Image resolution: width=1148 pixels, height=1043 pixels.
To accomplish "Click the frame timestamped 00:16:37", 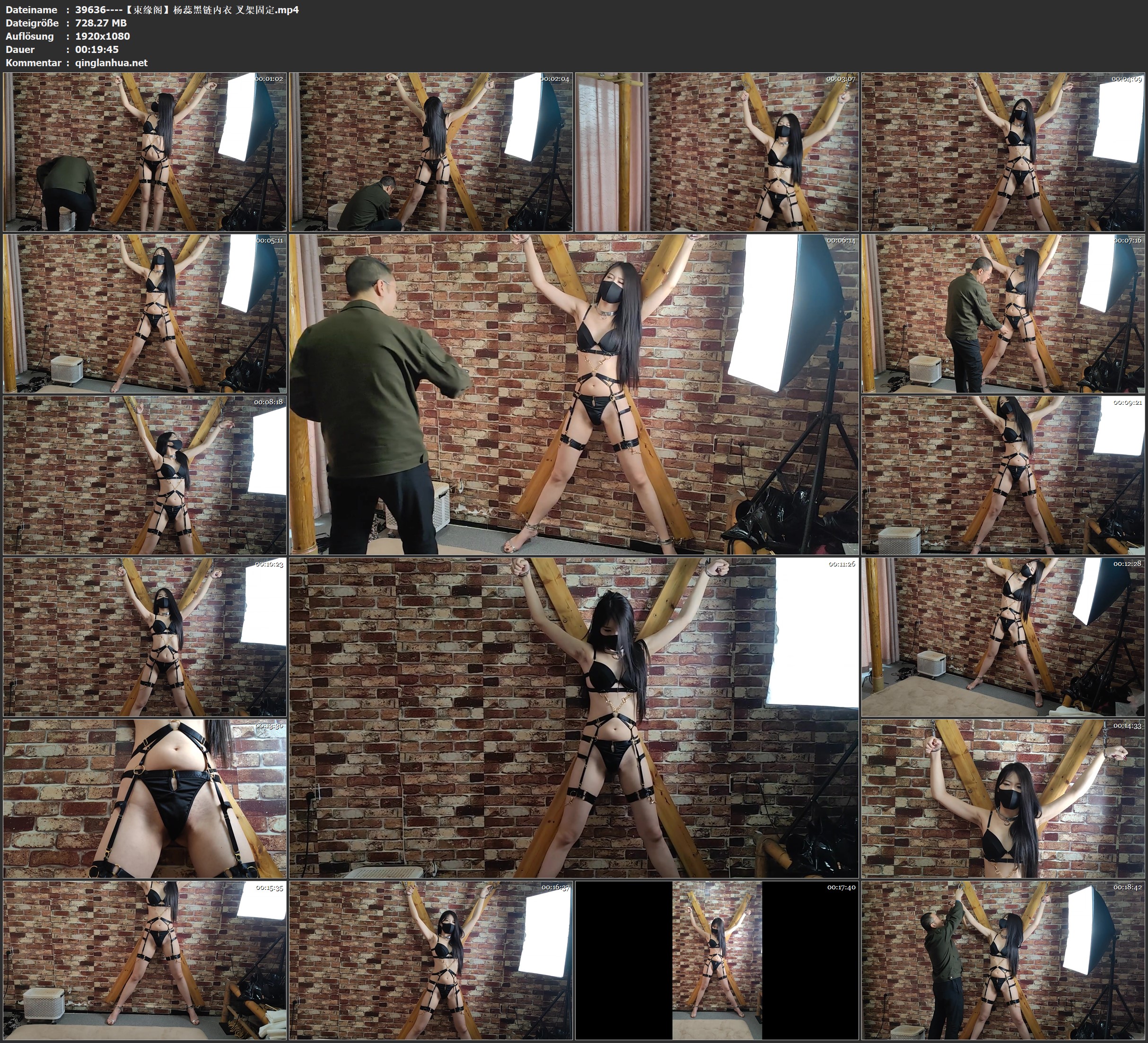I will [431, 960].
